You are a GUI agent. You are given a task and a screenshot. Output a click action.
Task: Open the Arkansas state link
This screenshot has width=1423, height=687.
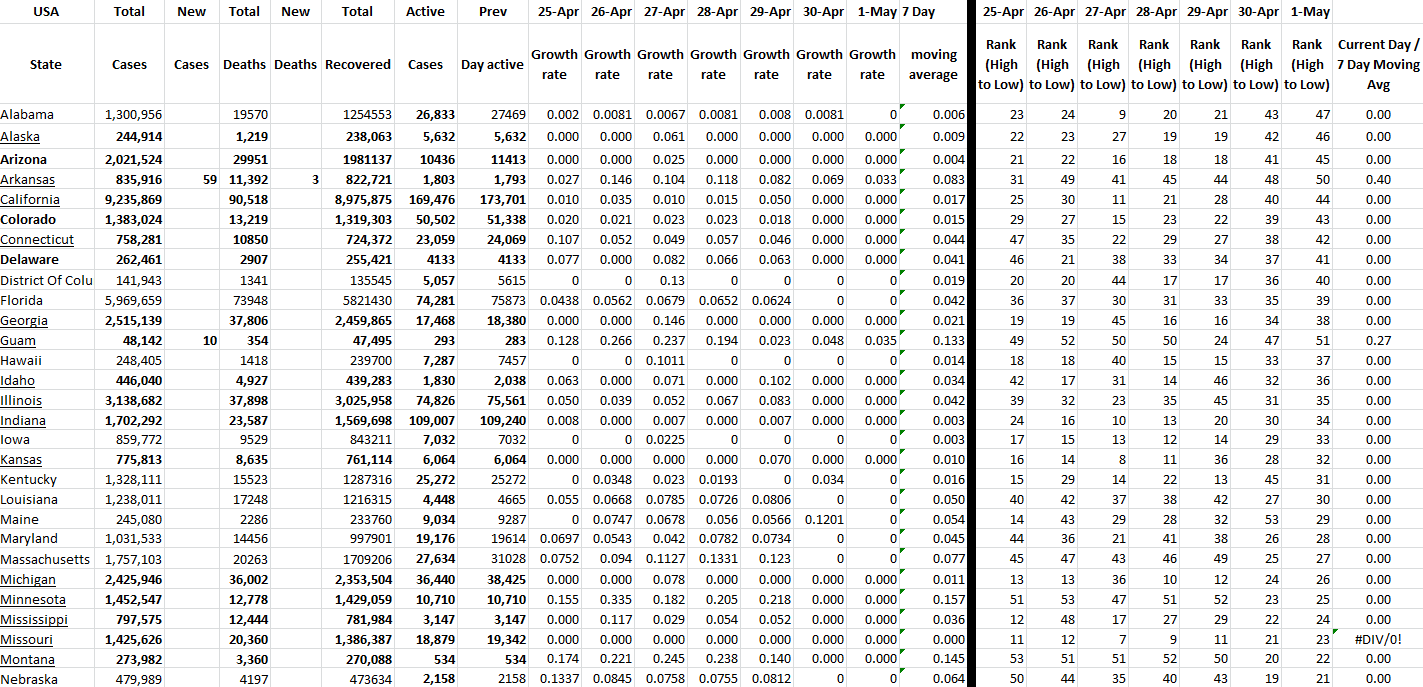click(x=27, y=180)
